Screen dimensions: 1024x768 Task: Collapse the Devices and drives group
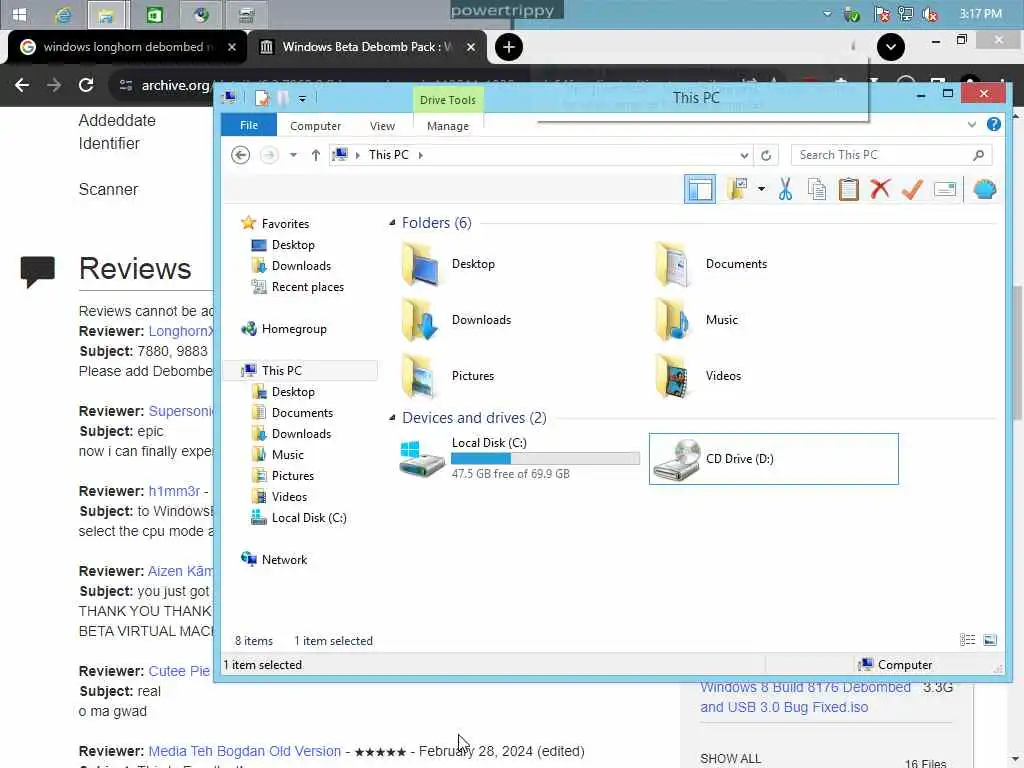pyautogui.click(x=392, y=417)
